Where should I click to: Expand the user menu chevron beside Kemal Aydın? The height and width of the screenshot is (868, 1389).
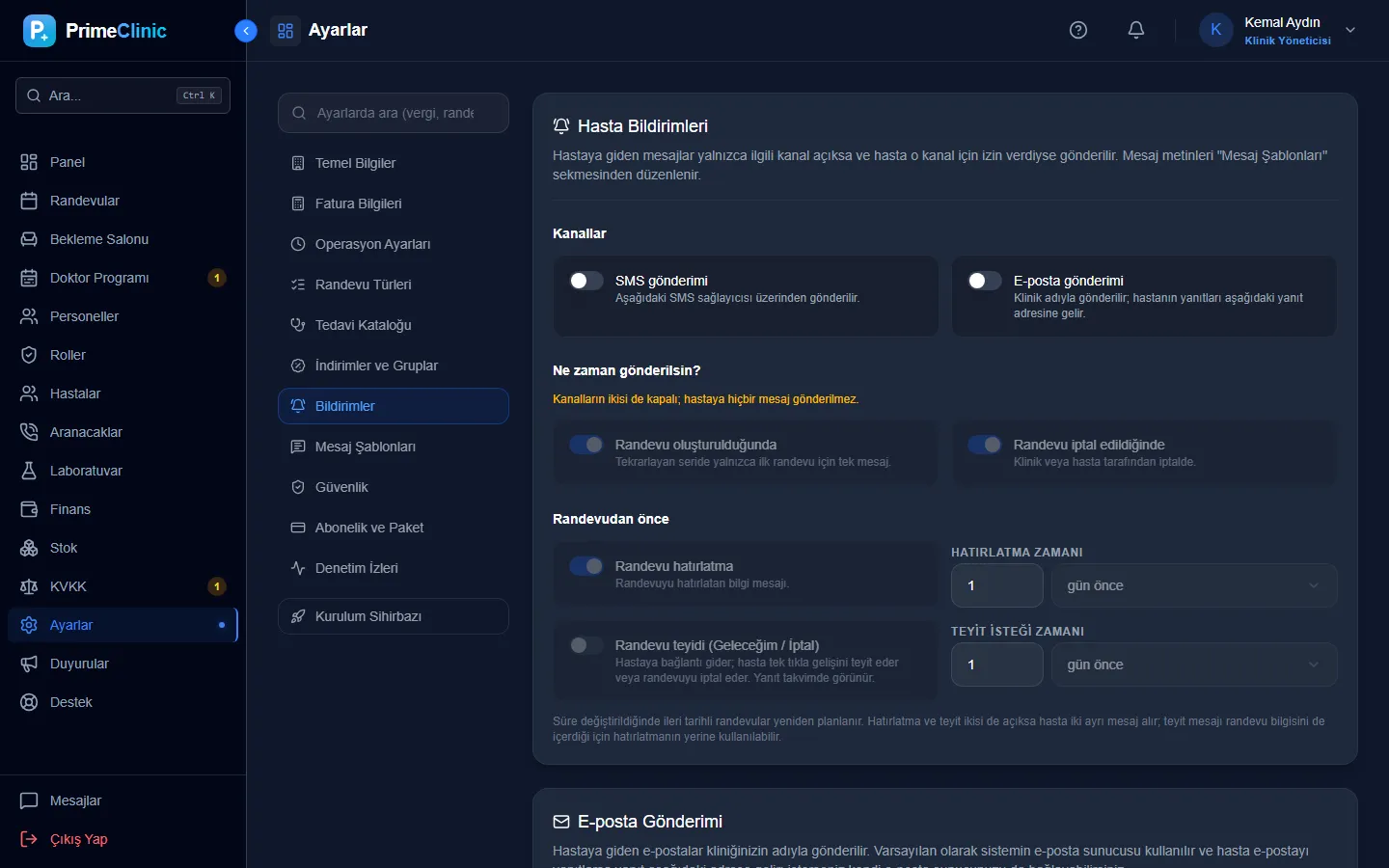[x=1350, y=30]
